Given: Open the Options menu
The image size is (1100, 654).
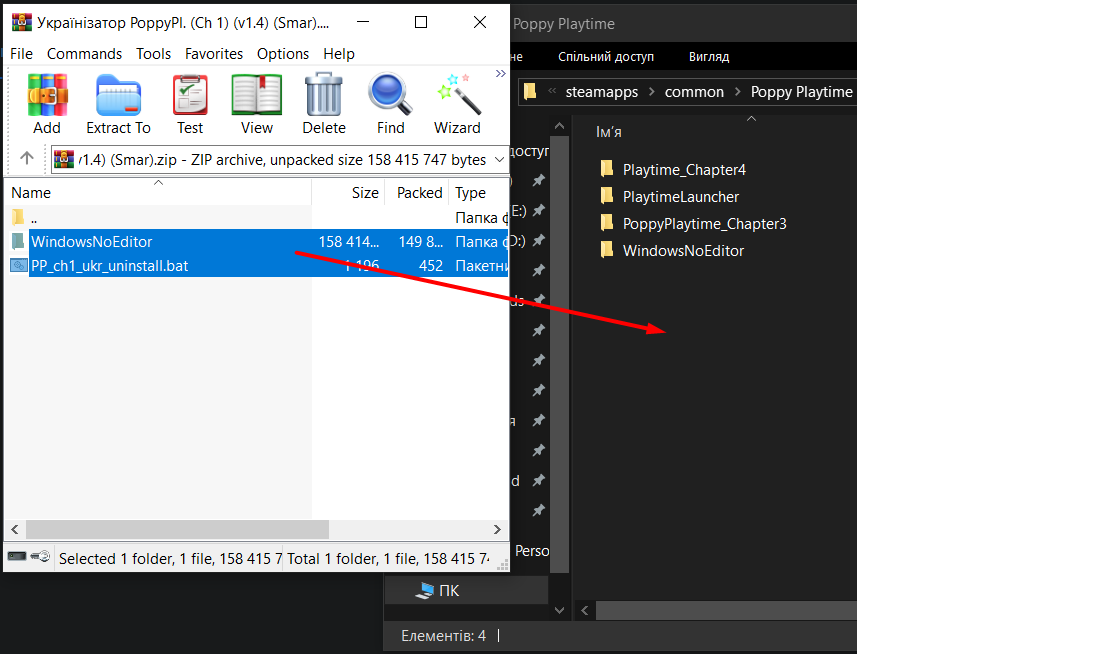Looking at the screenshot, I should (x=283, y=54).
